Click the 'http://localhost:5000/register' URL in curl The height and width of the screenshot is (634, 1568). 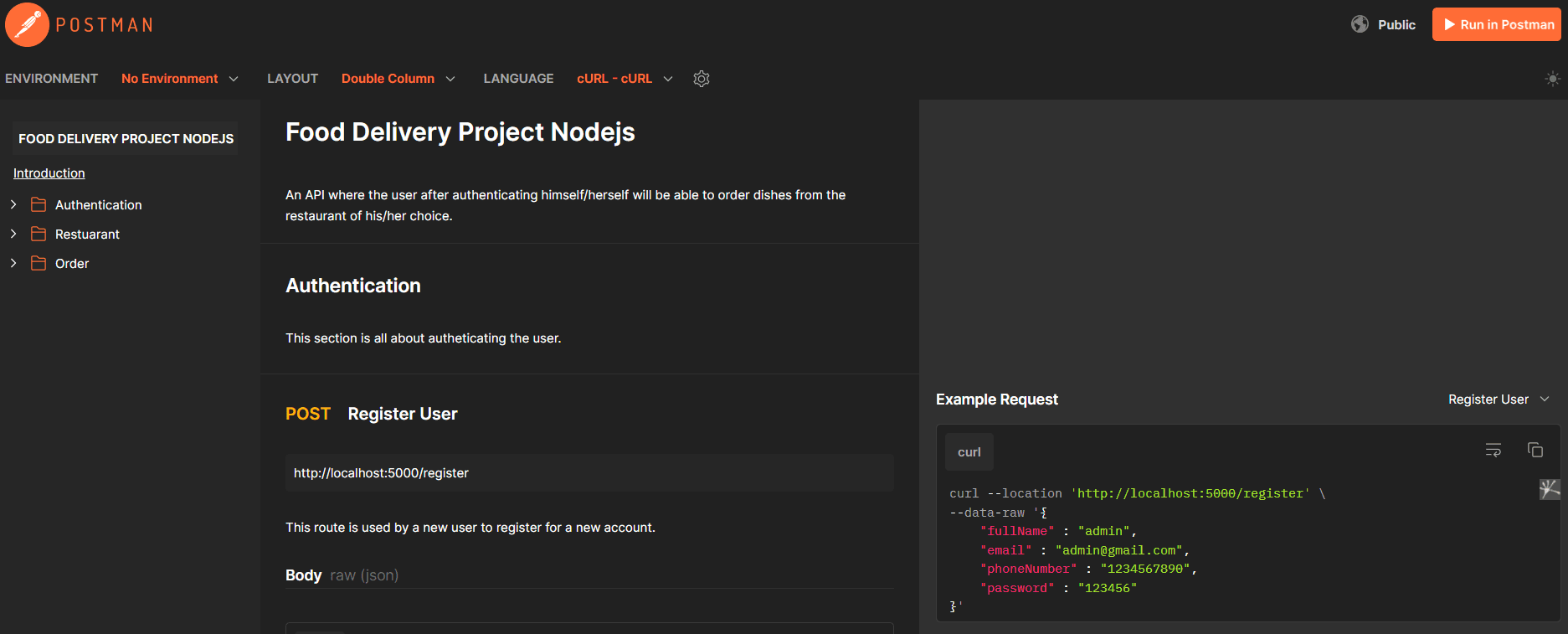(1190, 493)
